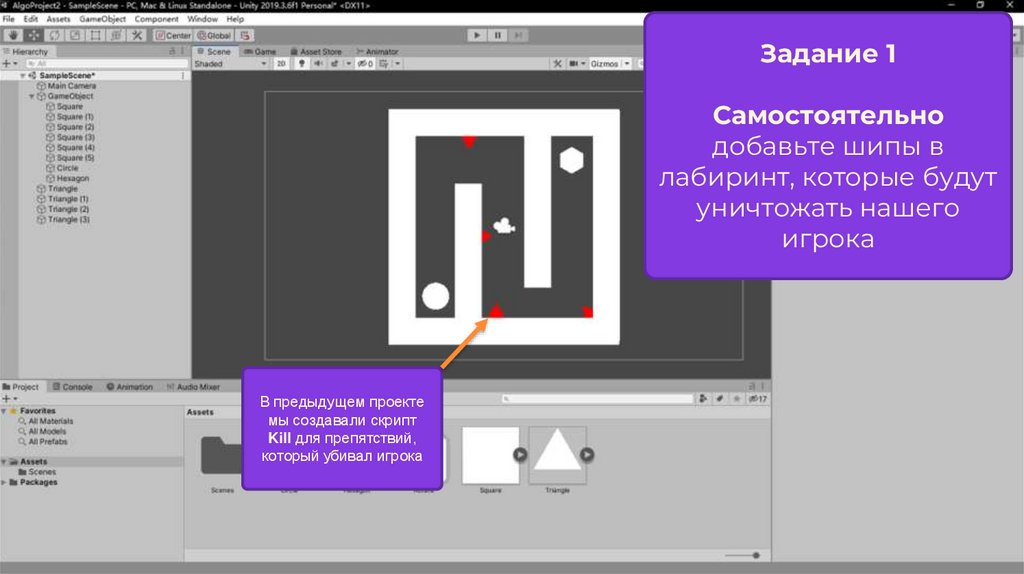This screenshot has width=1024, height=574.
Task: Toggle Gizmos button
Action: 604,64
